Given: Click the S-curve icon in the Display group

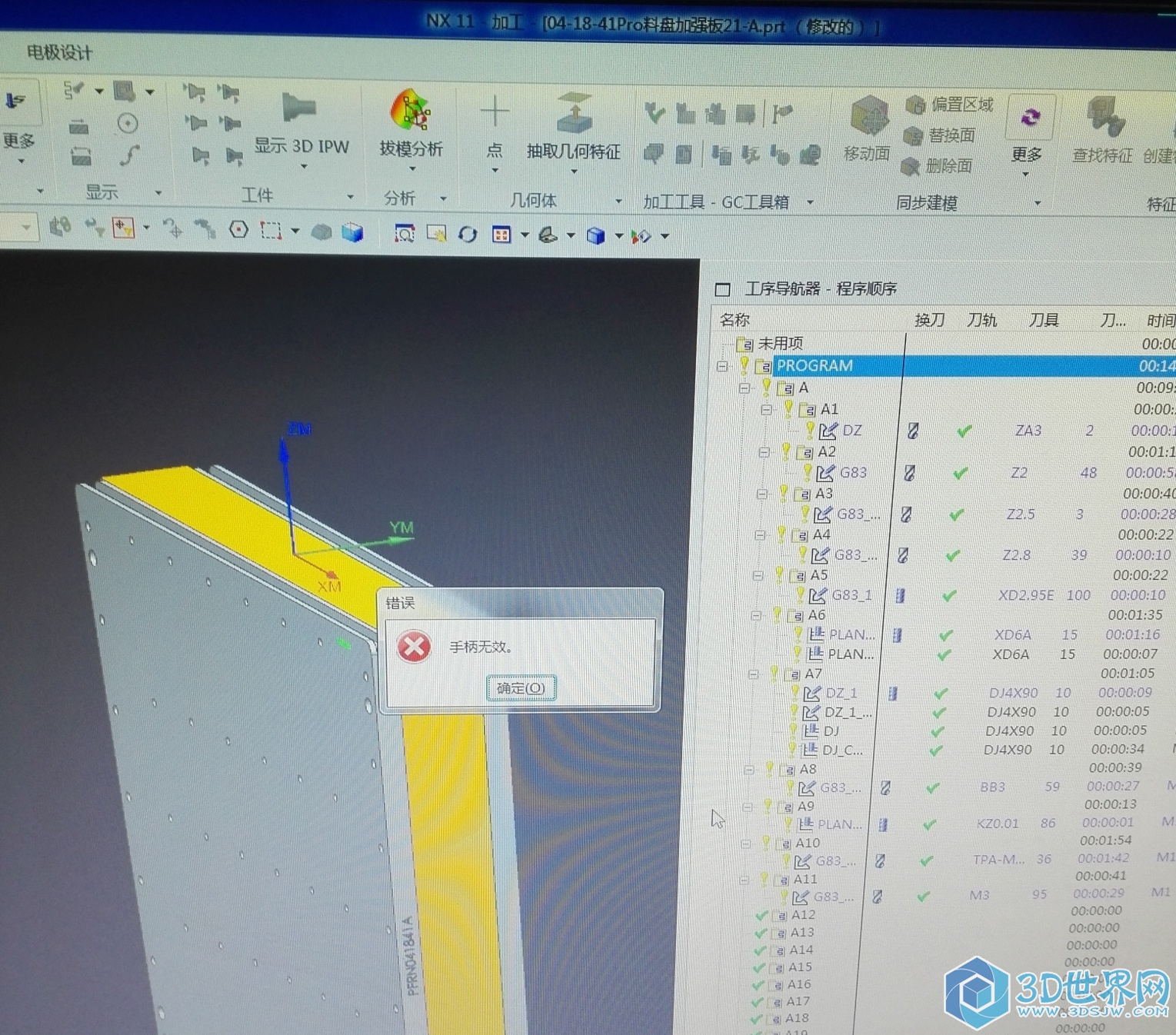Looking at the screenshot, I should point(129,155).
